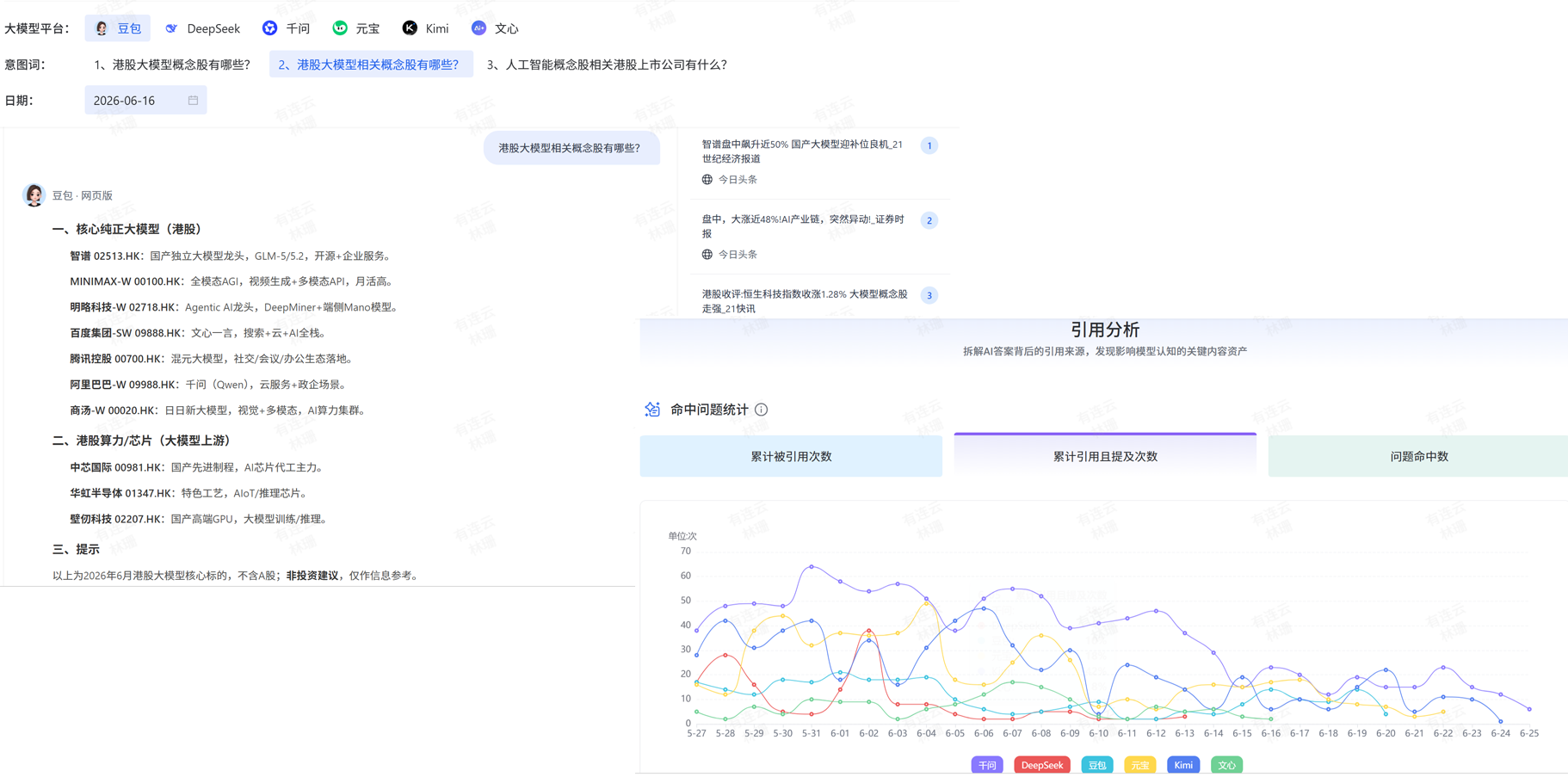The width and height of the screenshot is (1568, 777).
Task: Select the 豆包 platform tab
Action: tap(118, 28)
